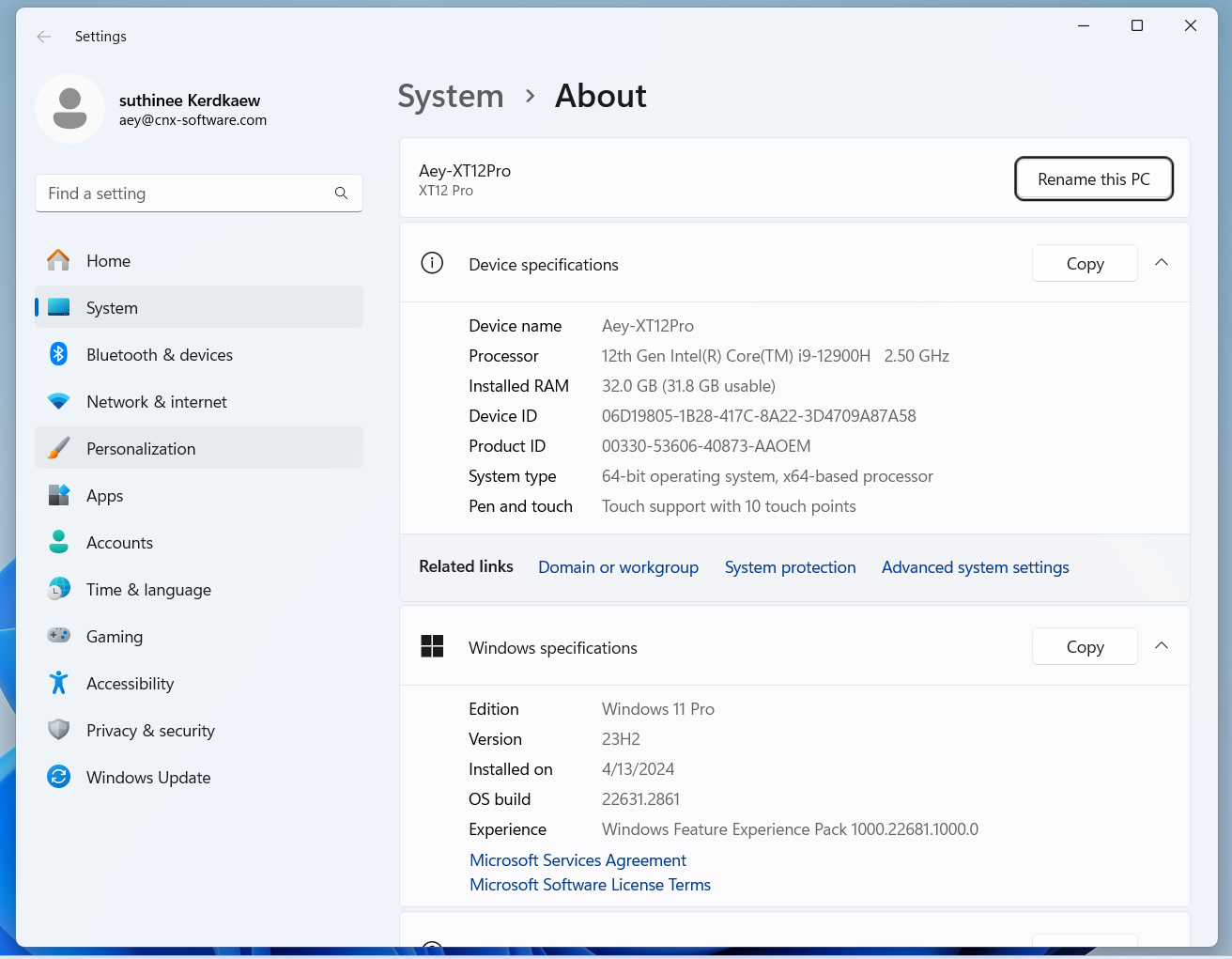Click the processor value i9-12900H text
1232x959 pixels.
[776, 356]
